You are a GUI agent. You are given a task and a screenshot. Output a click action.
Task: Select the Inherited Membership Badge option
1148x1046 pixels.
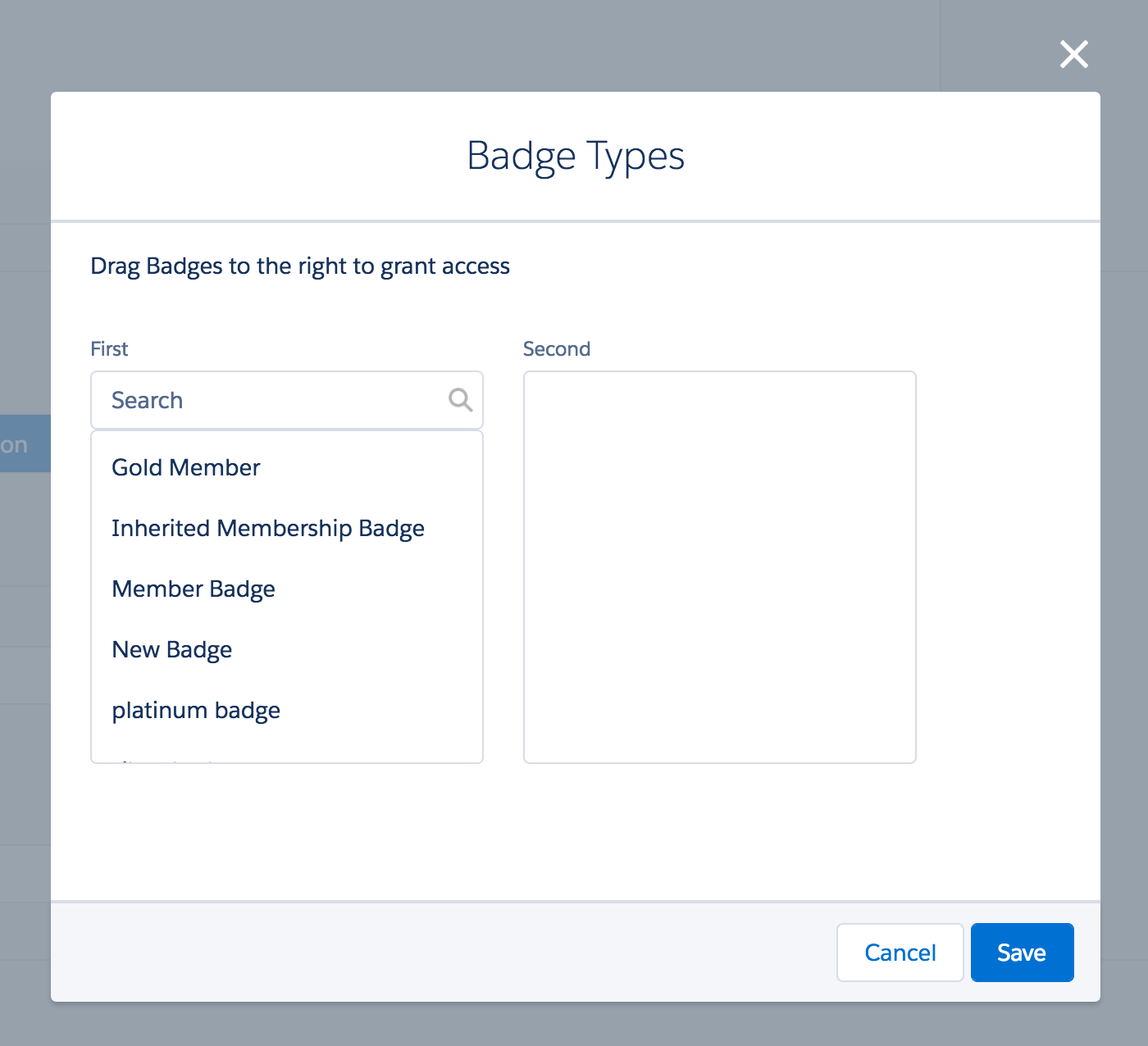[x=268, y=529]
